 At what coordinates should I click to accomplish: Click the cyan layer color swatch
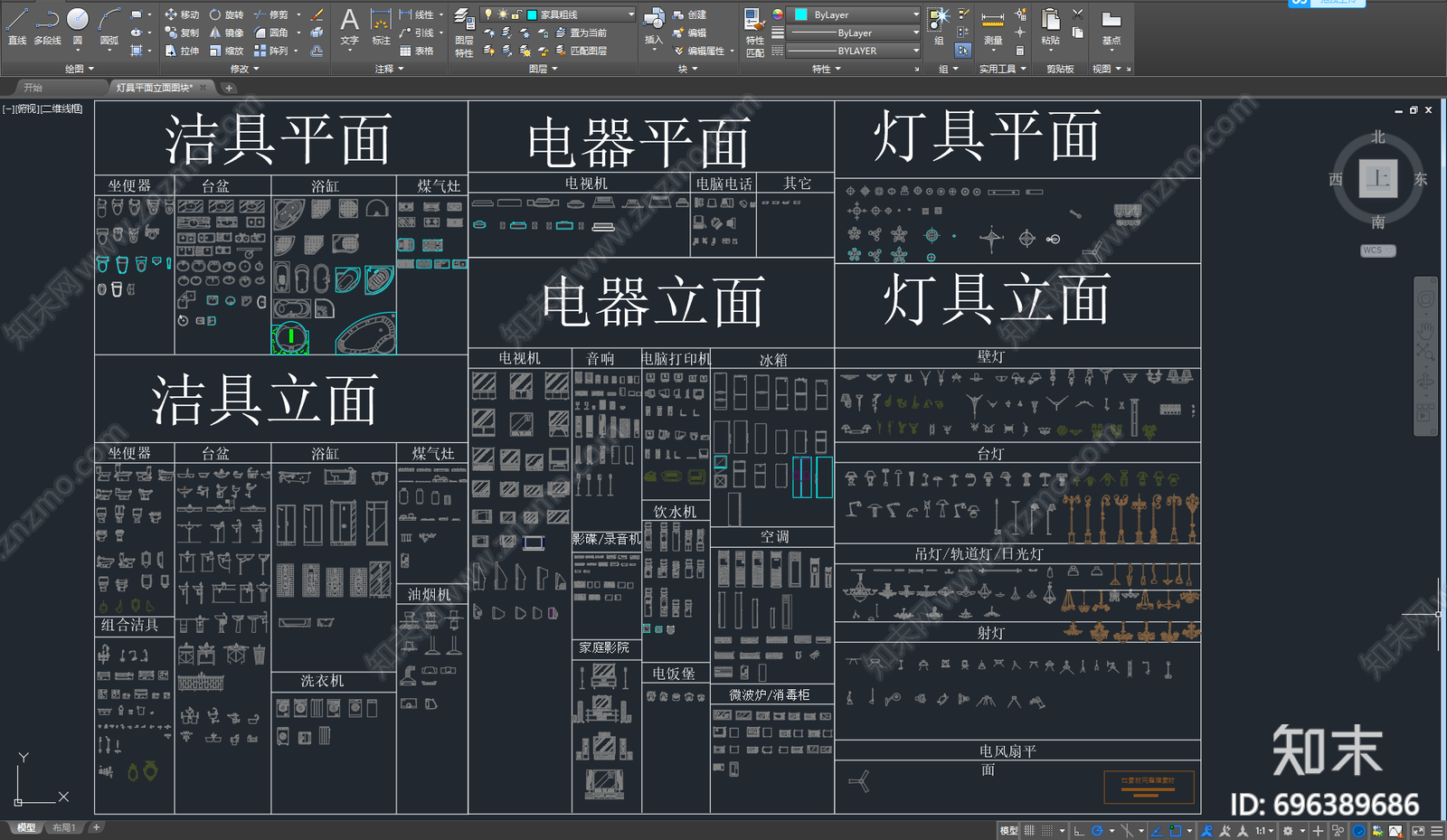(532, 14)
